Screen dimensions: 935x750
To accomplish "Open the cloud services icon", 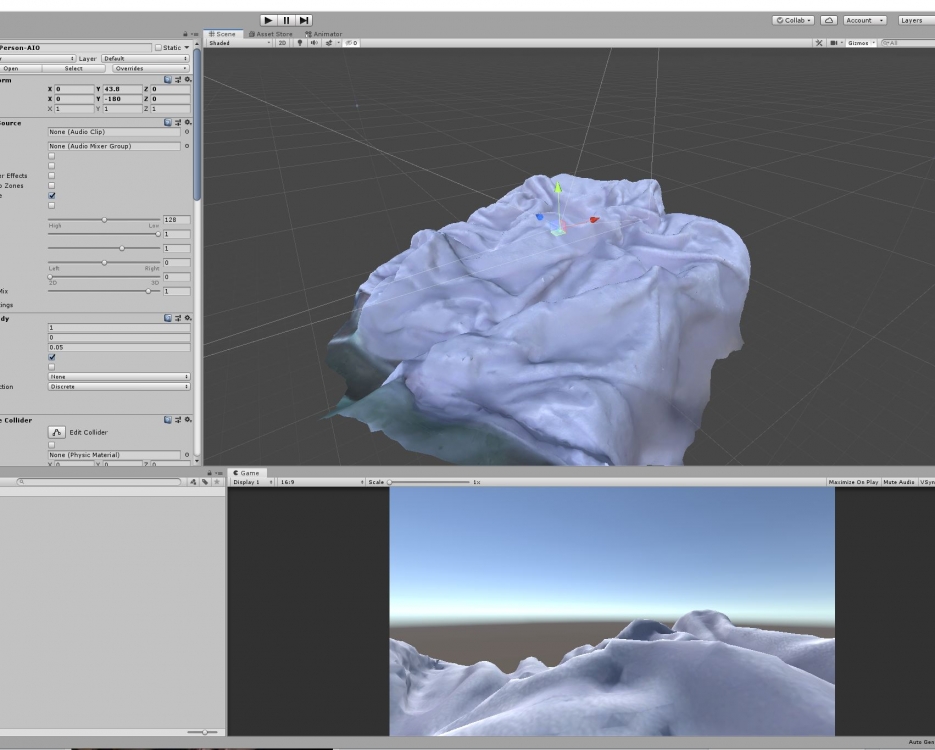I will point(830,20).
